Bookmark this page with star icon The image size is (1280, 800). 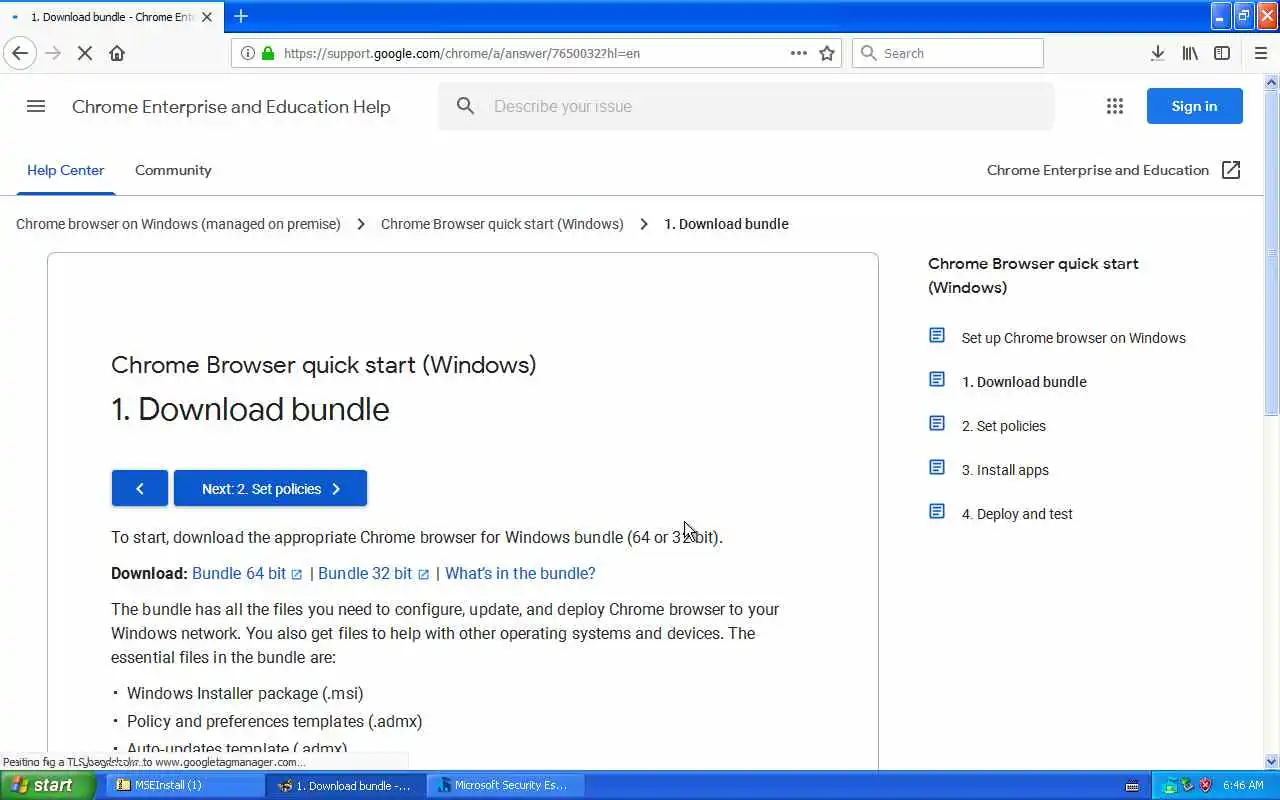(827, 53)
